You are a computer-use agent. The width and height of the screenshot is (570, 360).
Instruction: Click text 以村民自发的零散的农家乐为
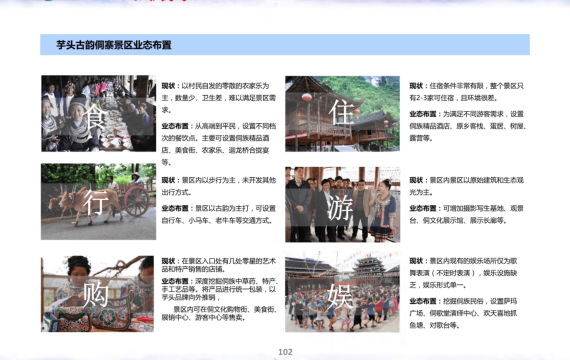pos(225,86)
